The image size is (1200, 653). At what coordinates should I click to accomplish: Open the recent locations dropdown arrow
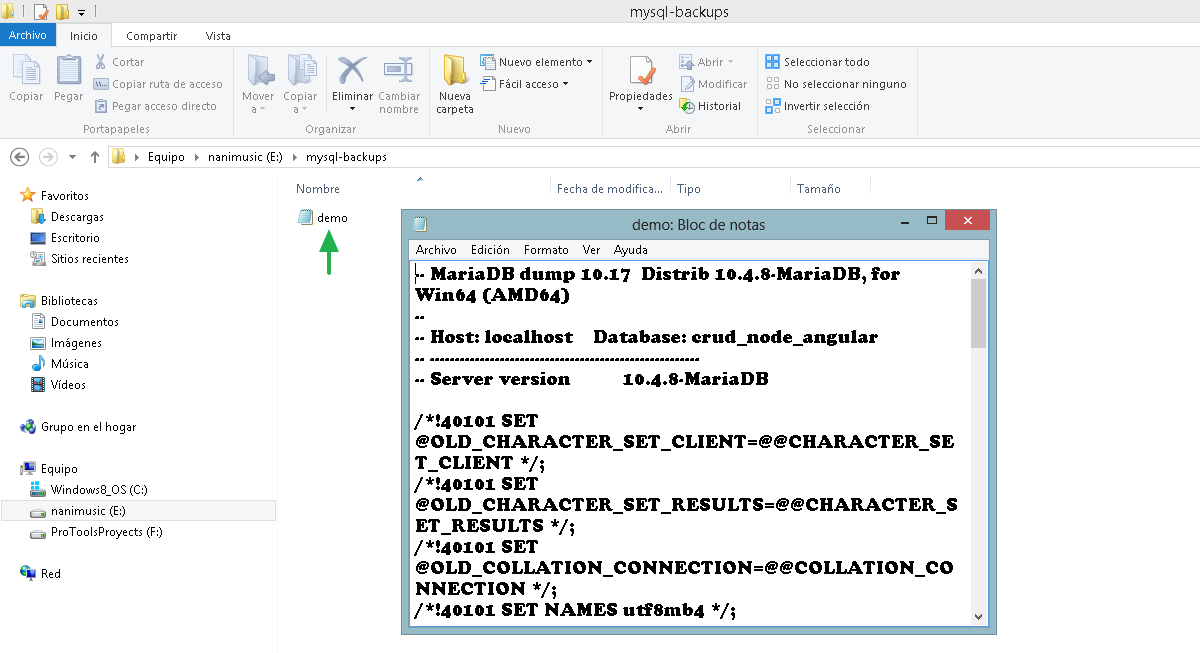[x=72, y=157]
